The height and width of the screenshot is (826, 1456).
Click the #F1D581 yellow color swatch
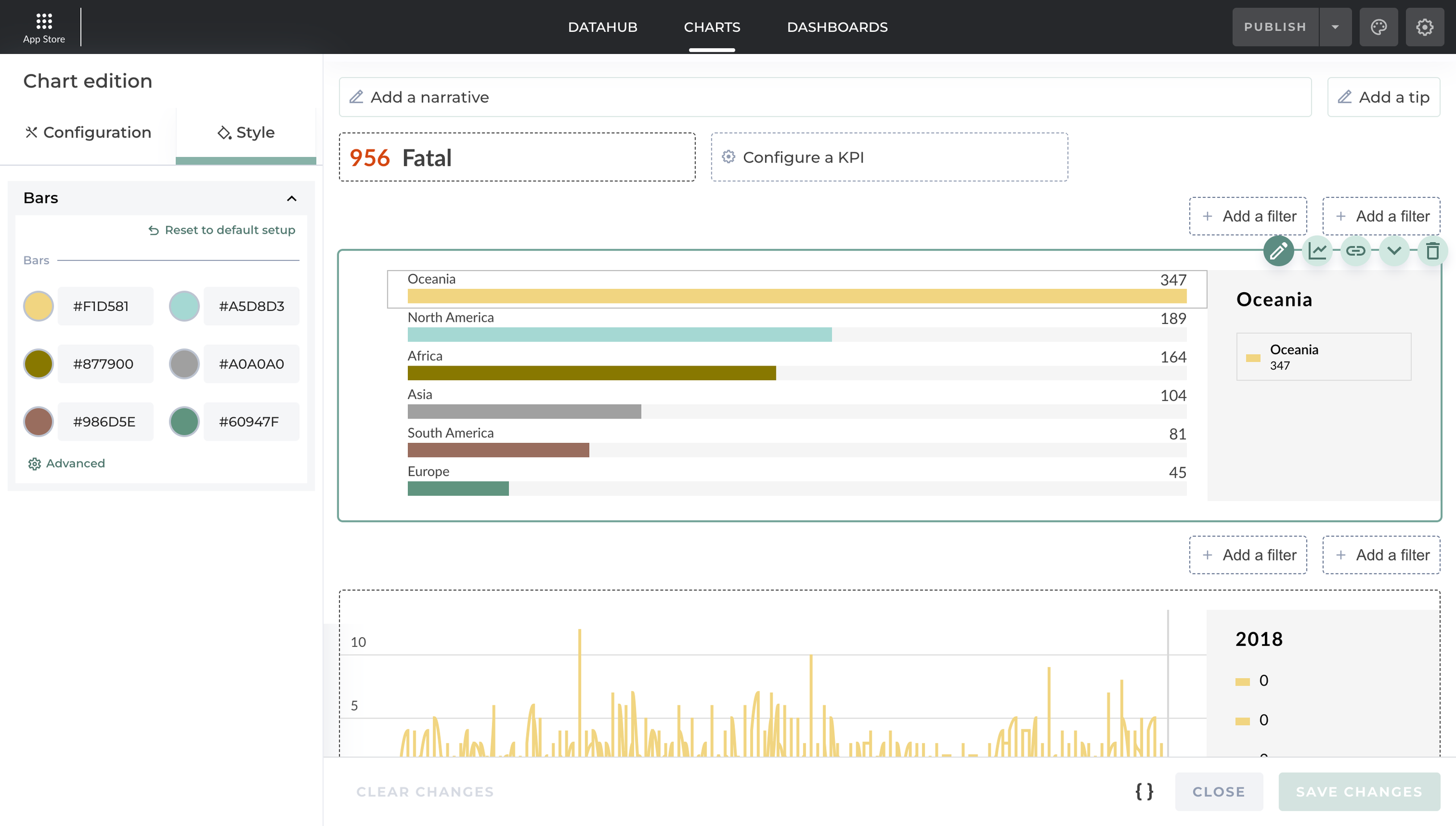[38, 306]
